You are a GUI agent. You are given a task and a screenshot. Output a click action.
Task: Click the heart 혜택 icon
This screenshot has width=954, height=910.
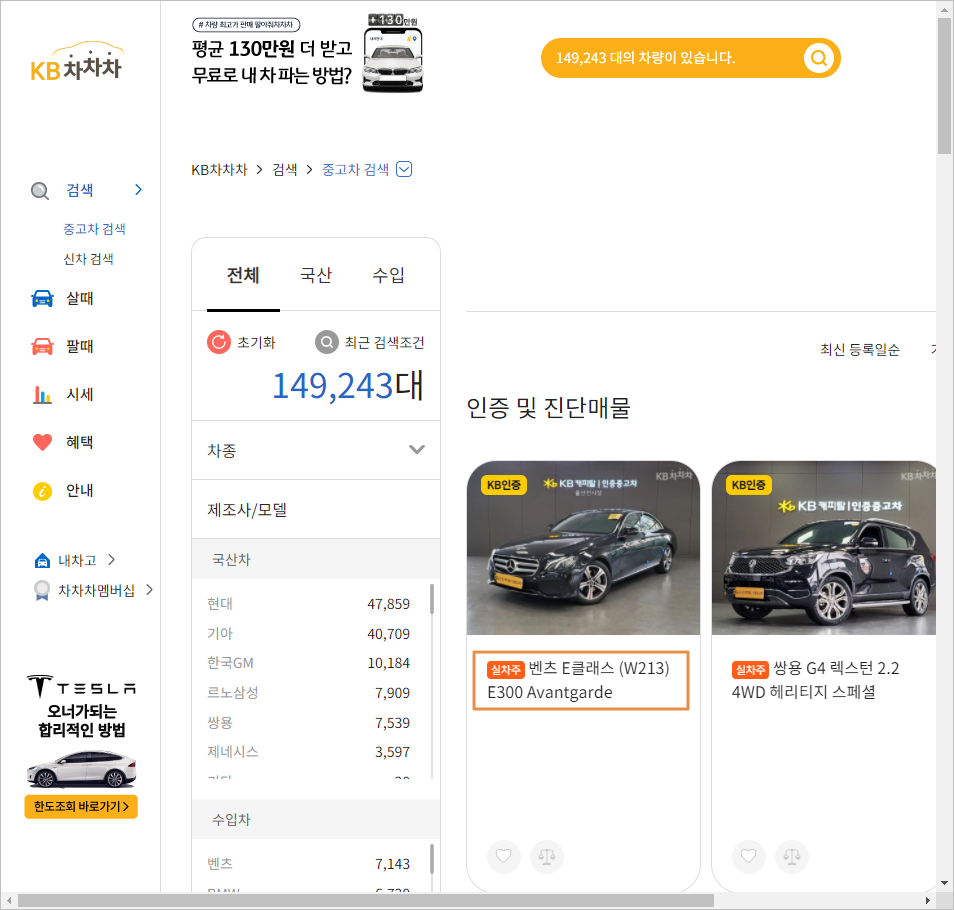click(42, 442)
